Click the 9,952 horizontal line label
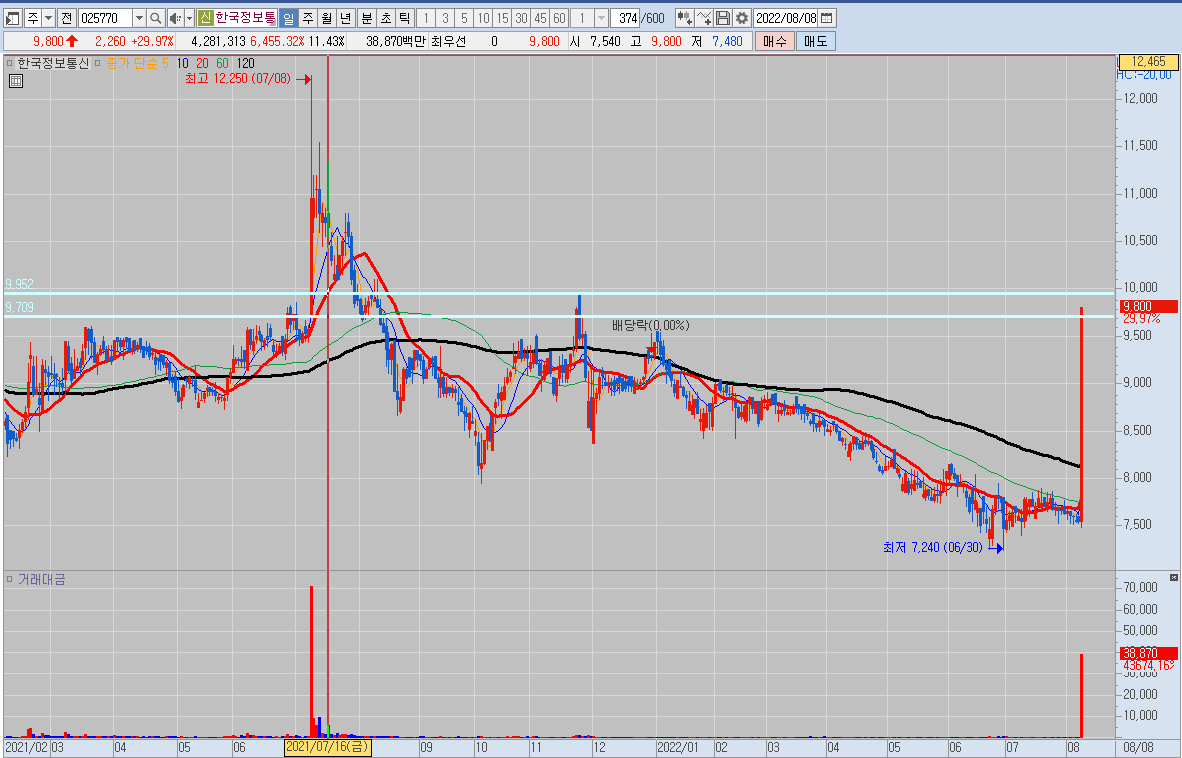The width and height of the screenshot is (1182, 758). coord(20,284)
